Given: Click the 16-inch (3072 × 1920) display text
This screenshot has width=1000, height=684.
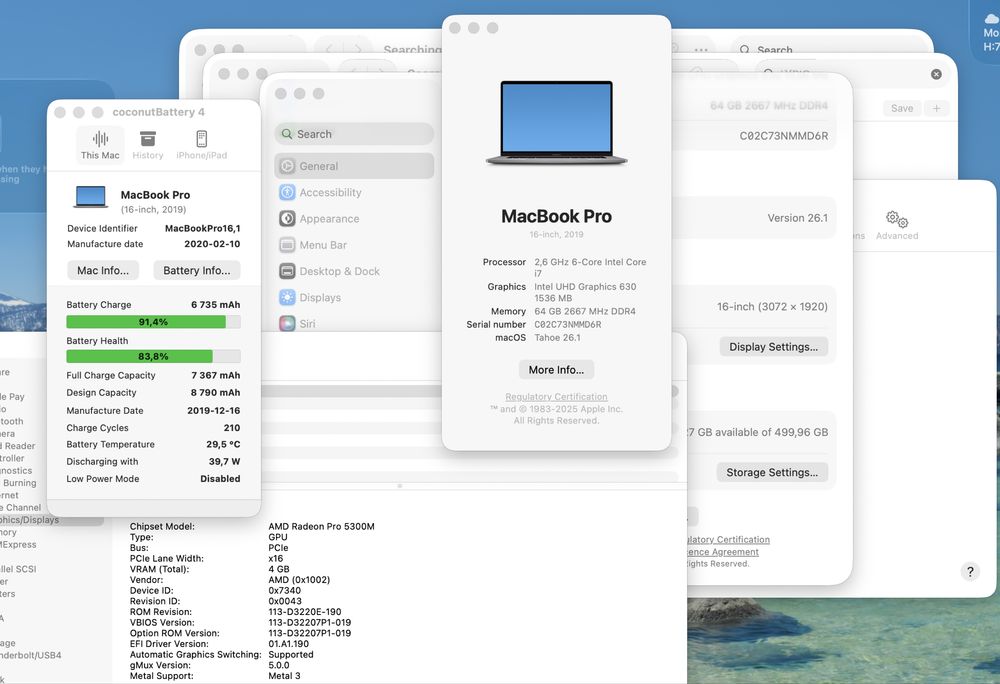Looking at the screenshot, I should (x=772, y=307).
